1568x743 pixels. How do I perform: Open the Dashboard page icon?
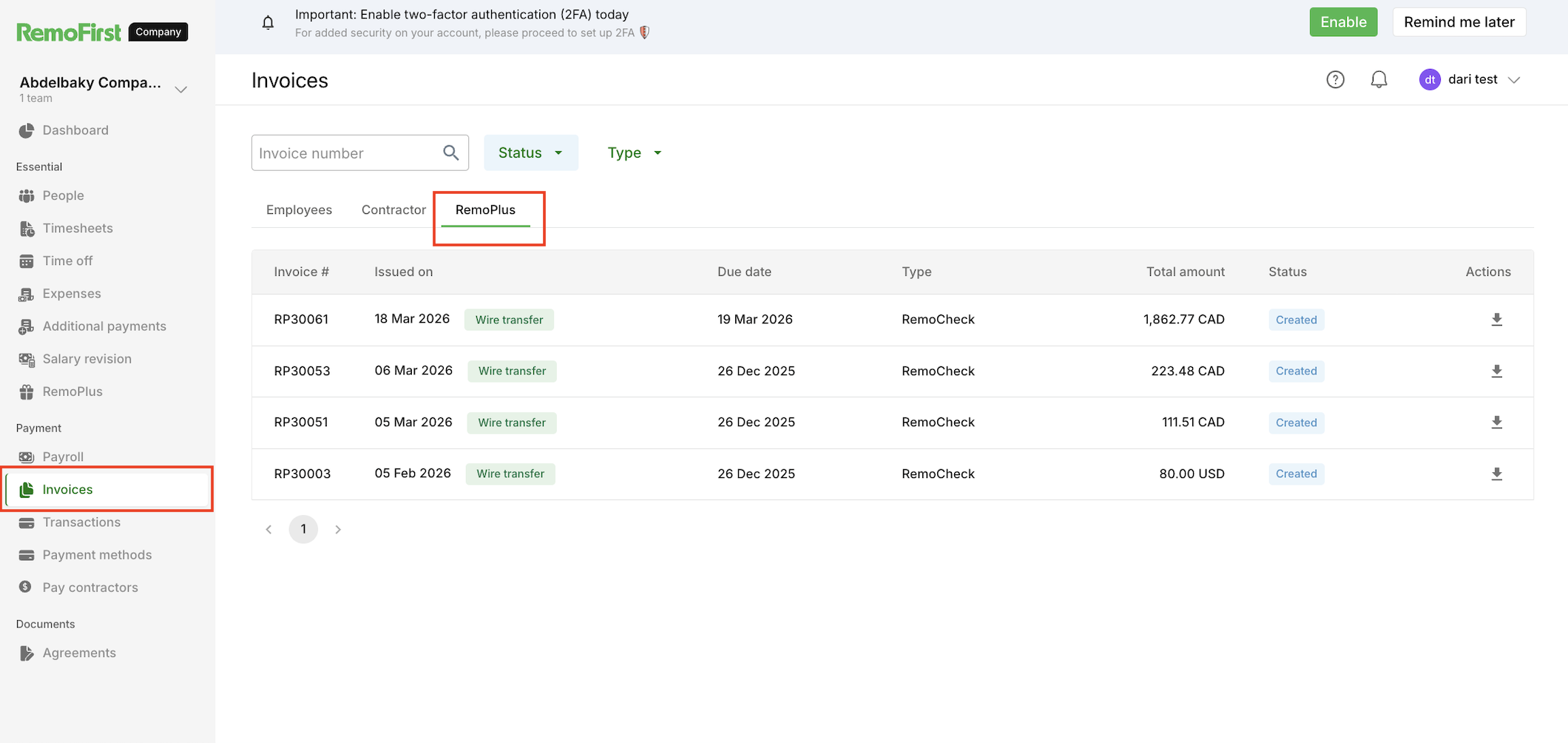27,130
